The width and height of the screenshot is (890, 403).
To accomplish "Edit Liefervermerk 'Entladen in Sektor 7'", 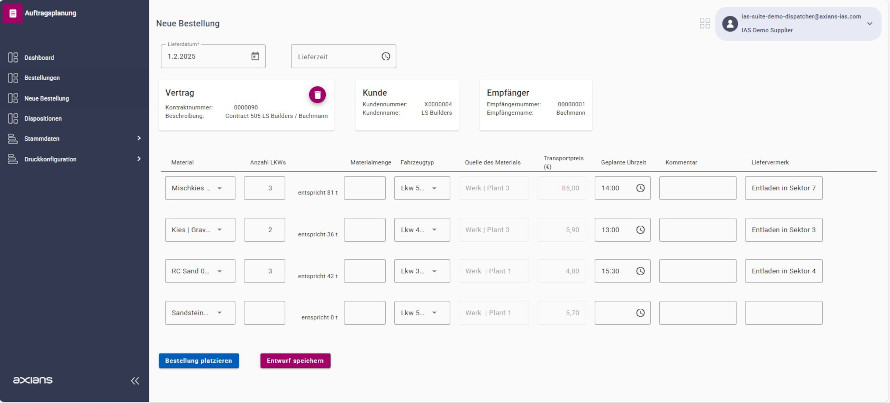I will coord(784,188).
